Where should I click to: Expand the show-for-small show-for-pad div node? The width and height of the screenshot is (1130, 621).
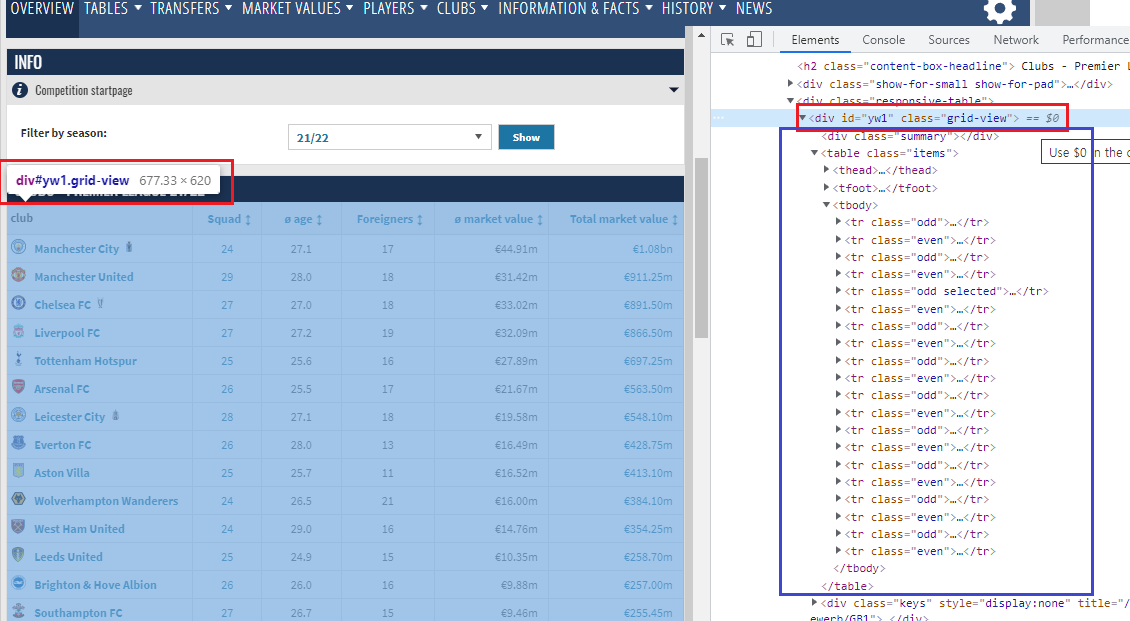tap(791, 84)
